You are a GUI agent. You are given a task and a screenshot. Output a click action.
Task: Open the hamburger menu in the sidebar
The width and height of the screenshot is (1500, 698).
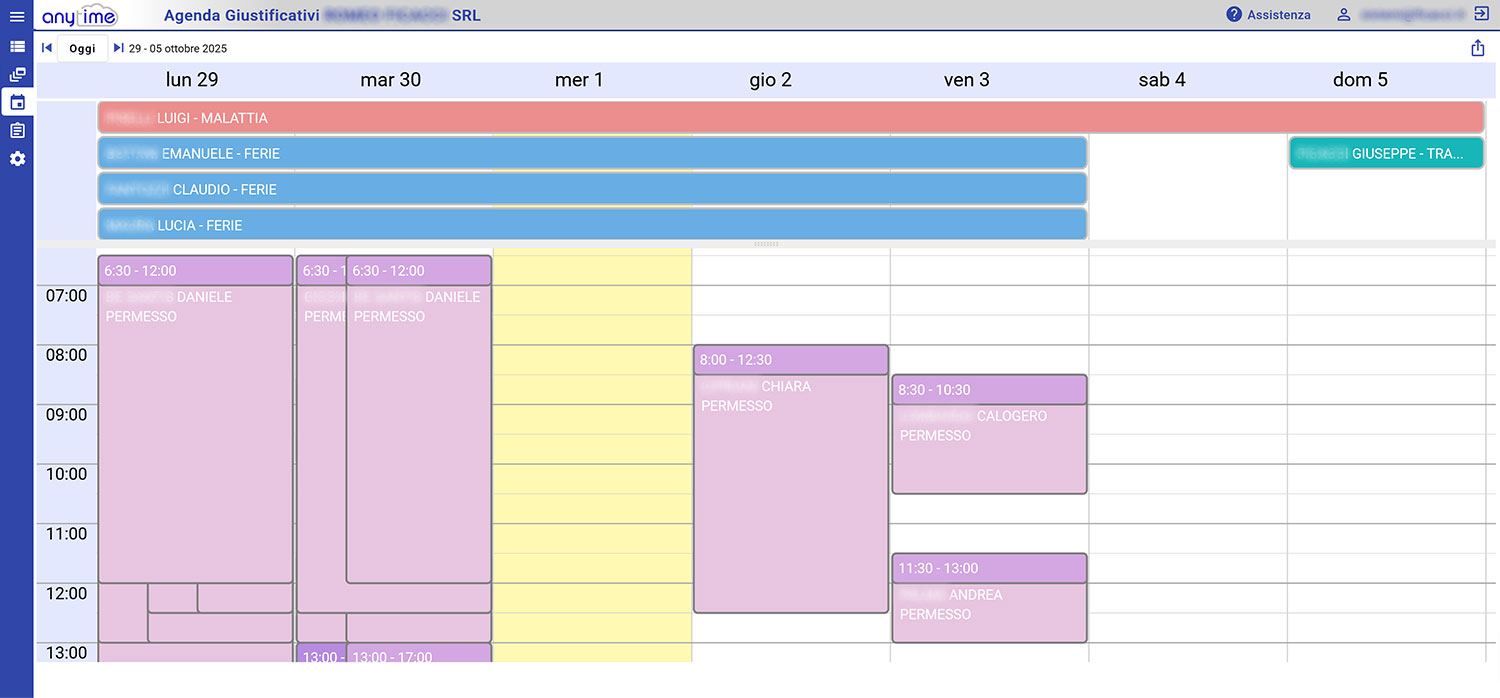tap(17, 16)
